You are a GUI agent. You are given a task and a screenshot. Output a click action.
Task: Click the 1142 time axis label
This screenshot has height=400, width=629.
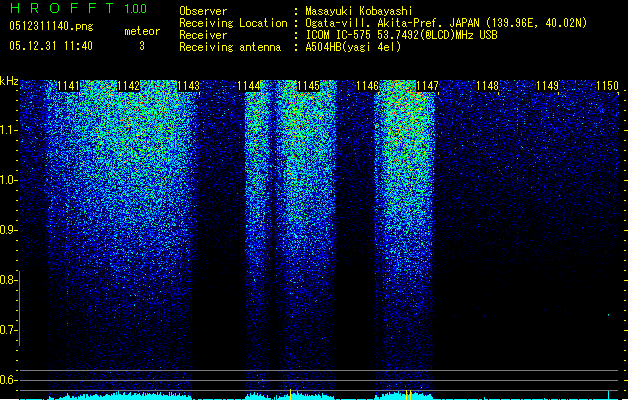coord(128,86)
